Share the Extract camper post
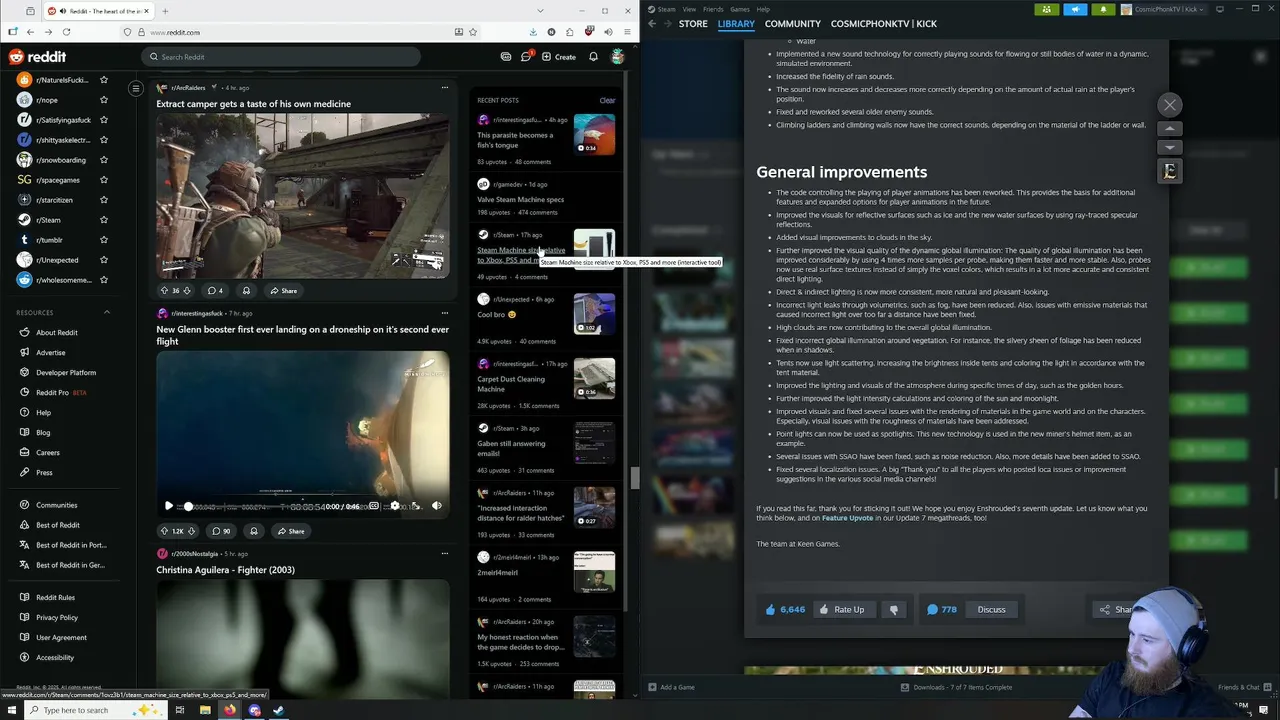The width and height of the screenshot is (1280, 720). click(282, 291)
